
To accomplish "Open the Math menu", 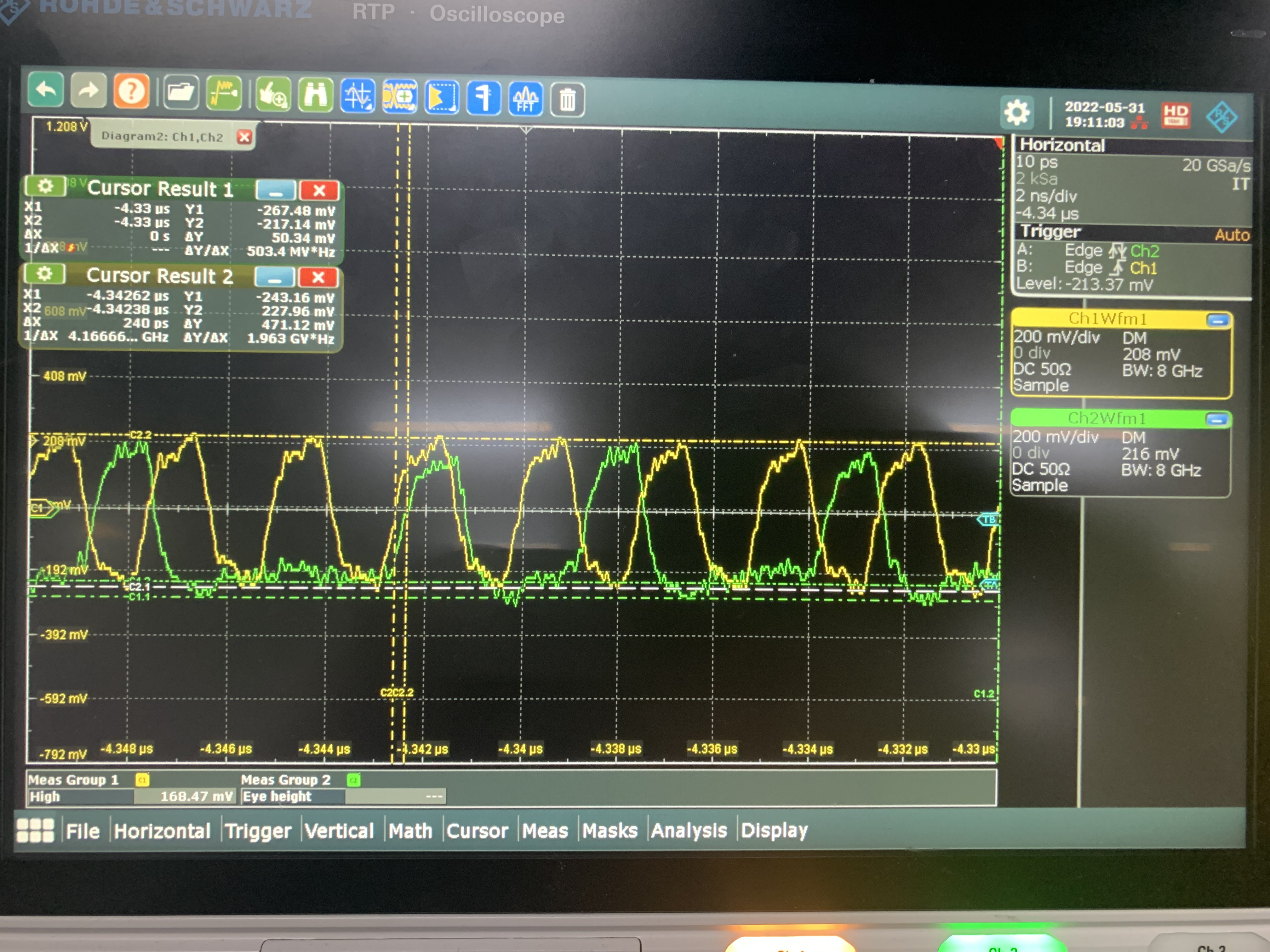I will (x=410, y=830).
